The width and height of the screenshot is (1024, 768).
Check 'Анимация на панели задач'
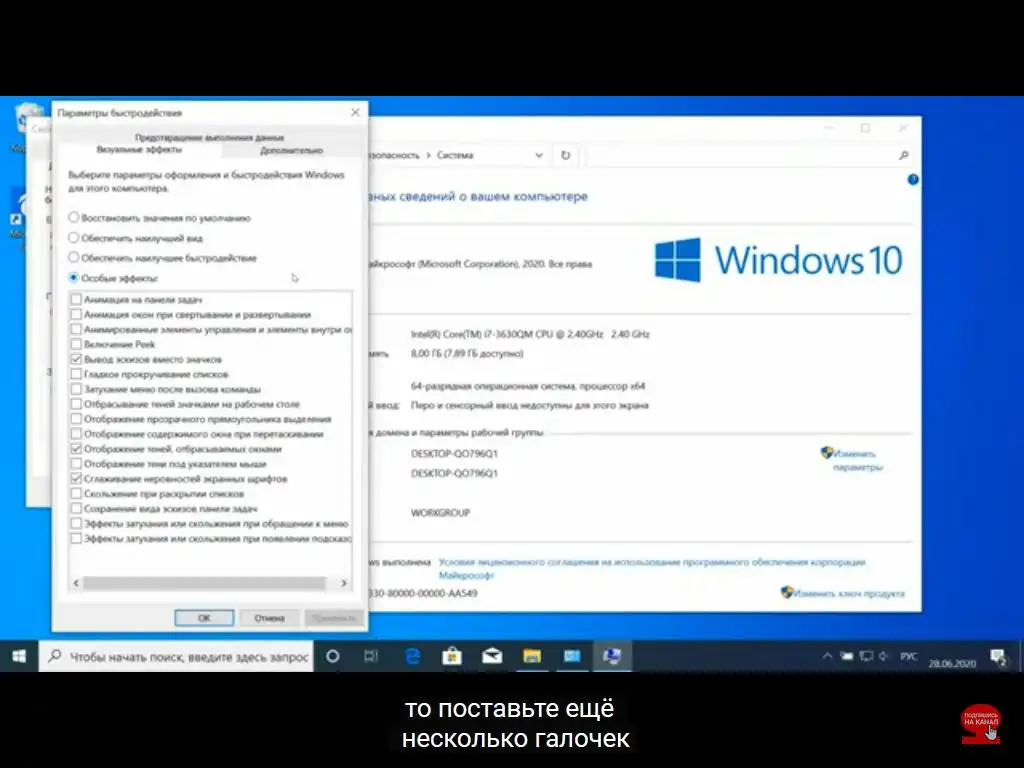[76, 299]
